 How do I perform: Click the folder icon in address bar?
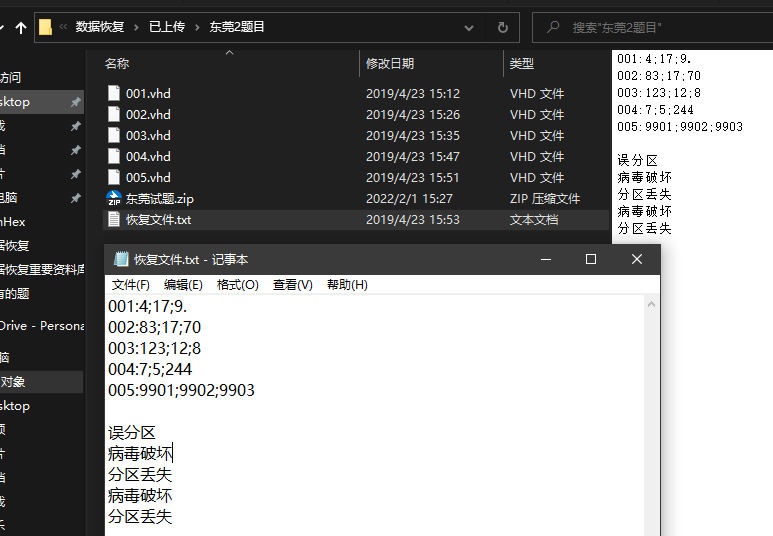point(45,27)
